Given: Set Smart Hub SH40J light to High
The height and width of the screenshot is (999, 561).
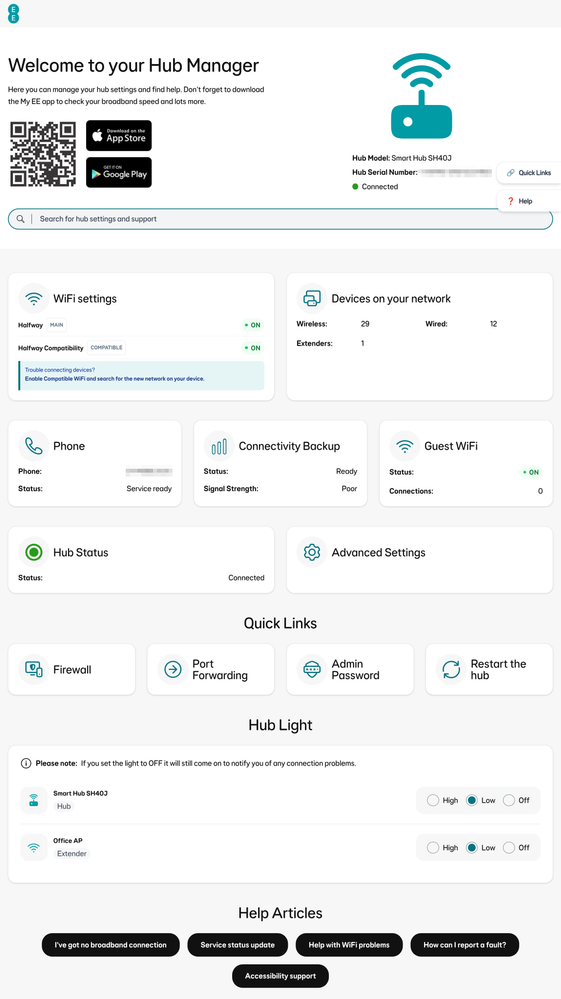Looking at the screenshot, I should [x=433, y=800].
